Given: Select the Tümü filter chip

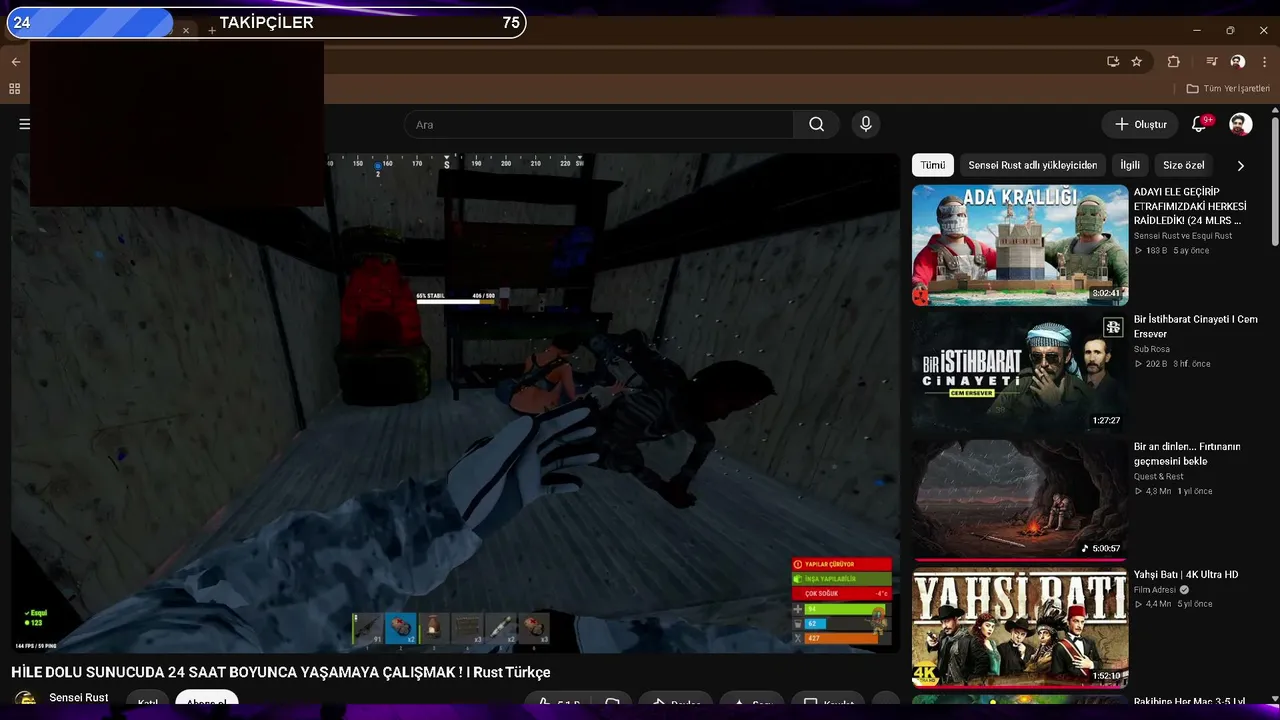Looking at the screenshot, I should point(933,165).
